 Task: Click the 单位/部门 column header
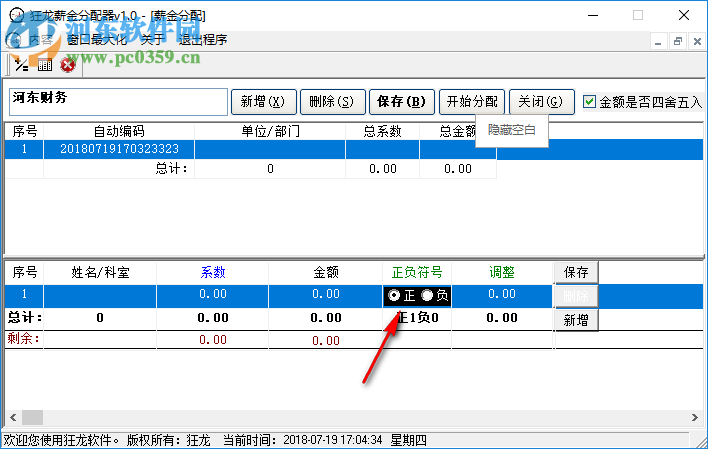coord(270,131)
